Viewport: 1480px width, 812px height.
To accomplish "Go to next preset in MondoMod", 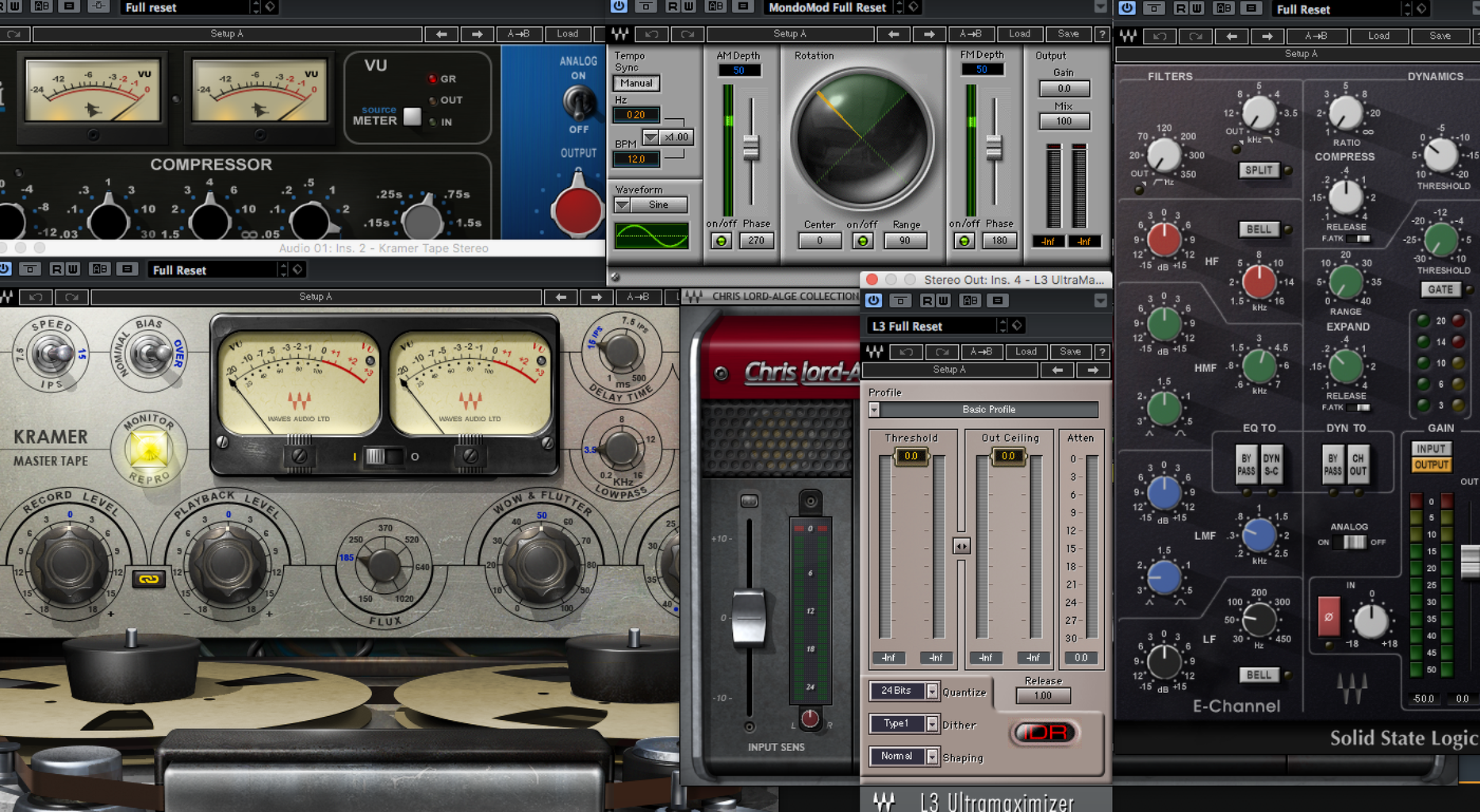I will (x=930, y=34).
